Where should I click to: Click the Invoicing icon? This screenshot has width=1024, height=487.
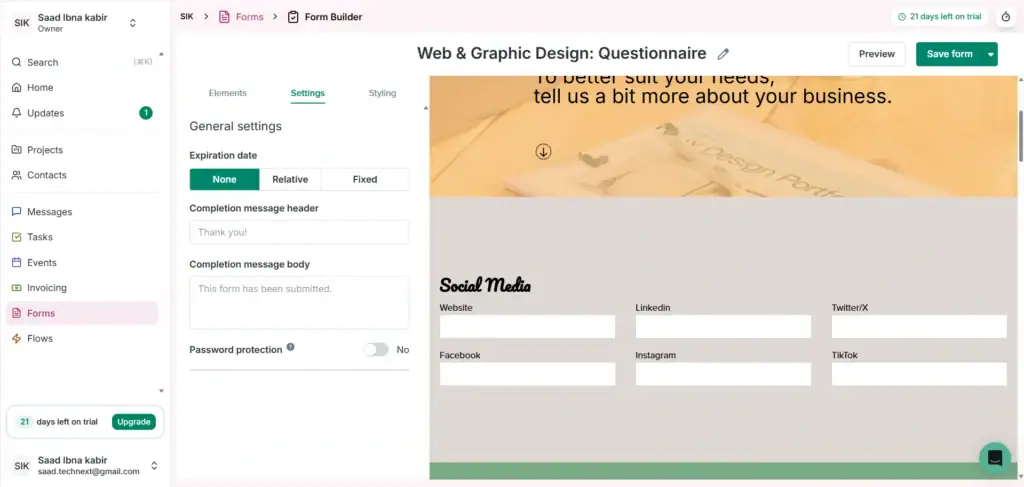tap(16, 288)
